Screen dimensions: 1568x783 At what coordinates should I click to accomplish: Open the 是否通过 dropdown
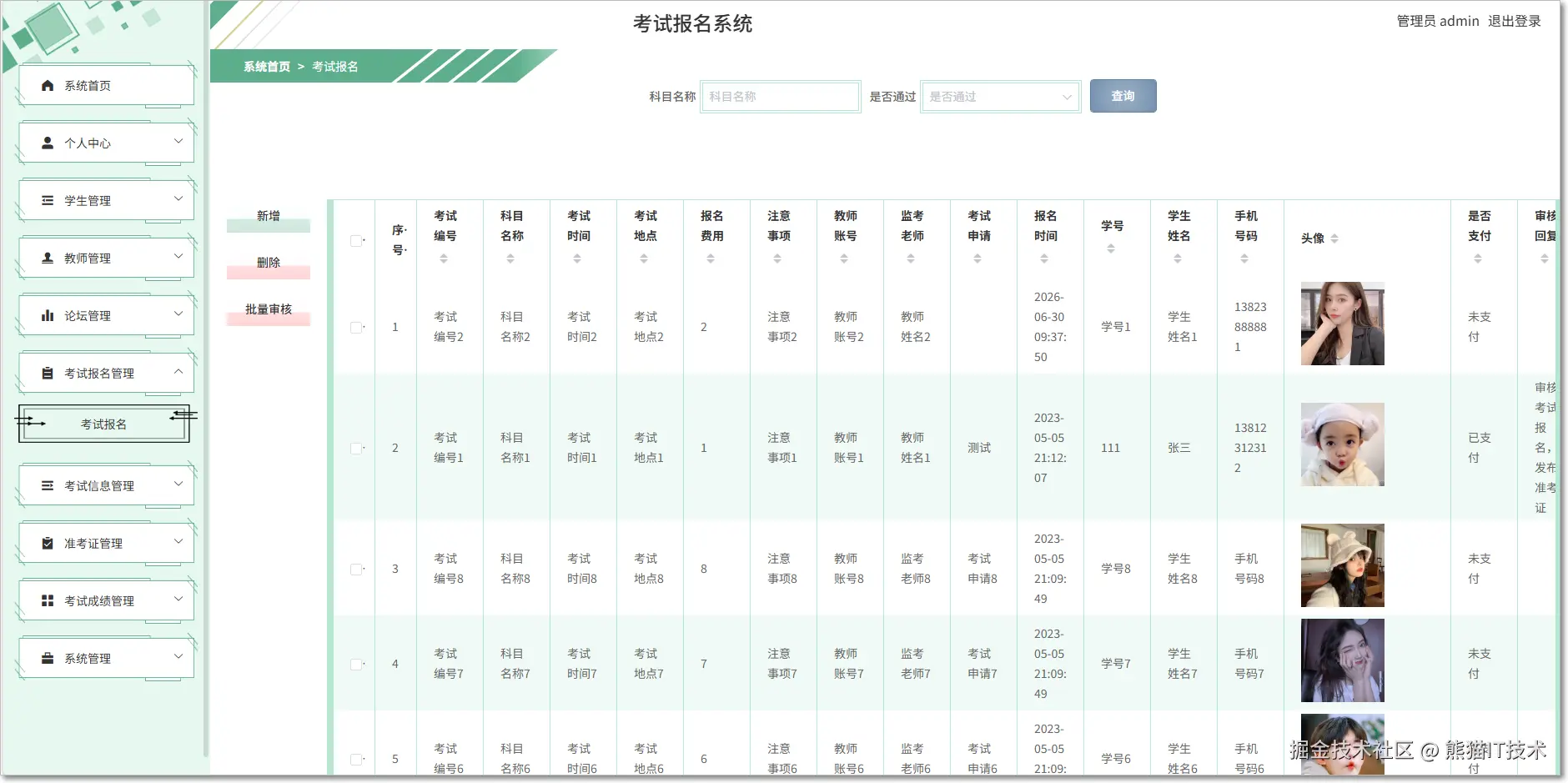click(1001, 97)
